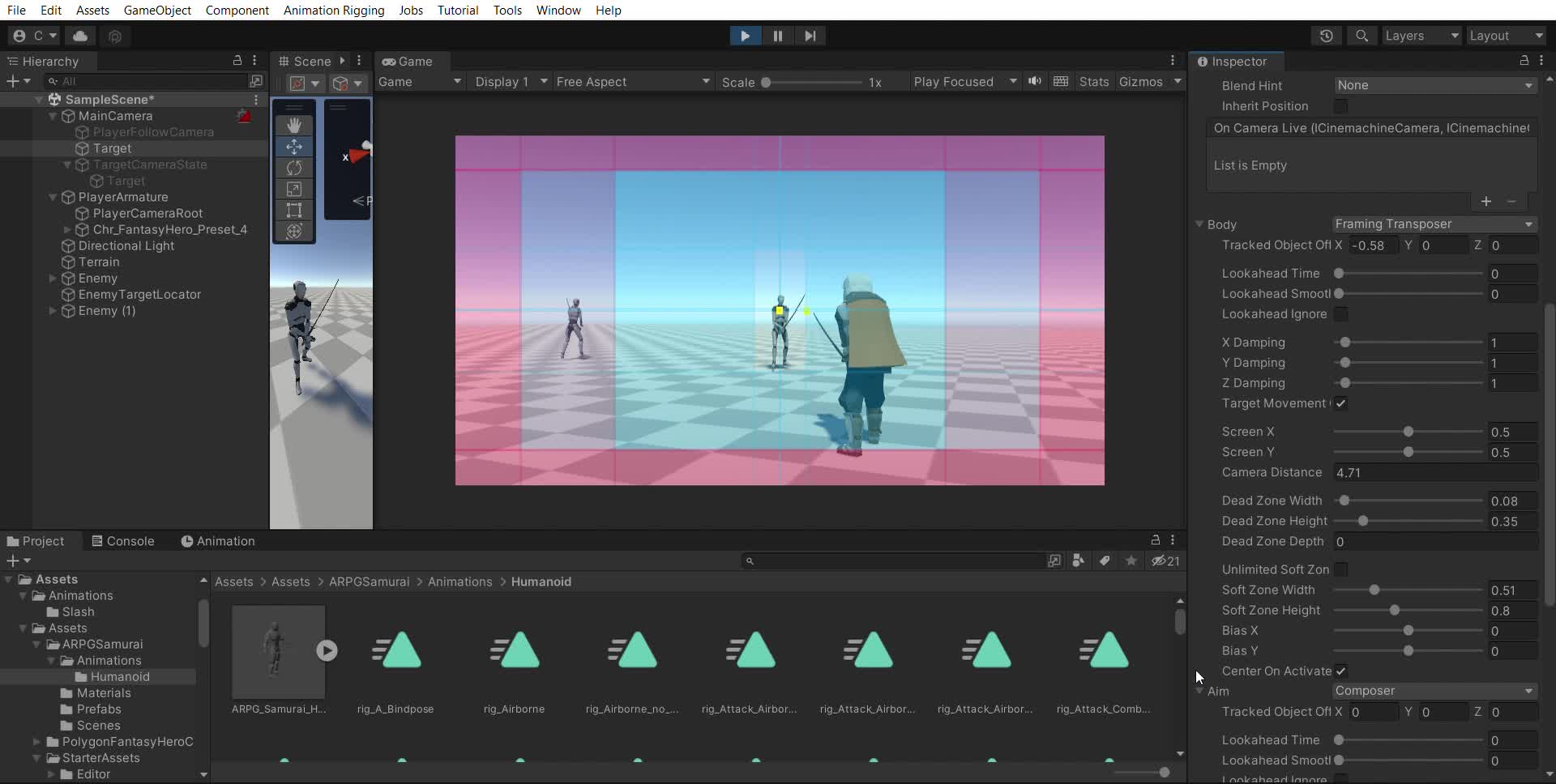The image size is (1556, 784).
Task: Click the Dead Zone Height slider handle
Action: pyautogui.click(x=1363, y=522)
